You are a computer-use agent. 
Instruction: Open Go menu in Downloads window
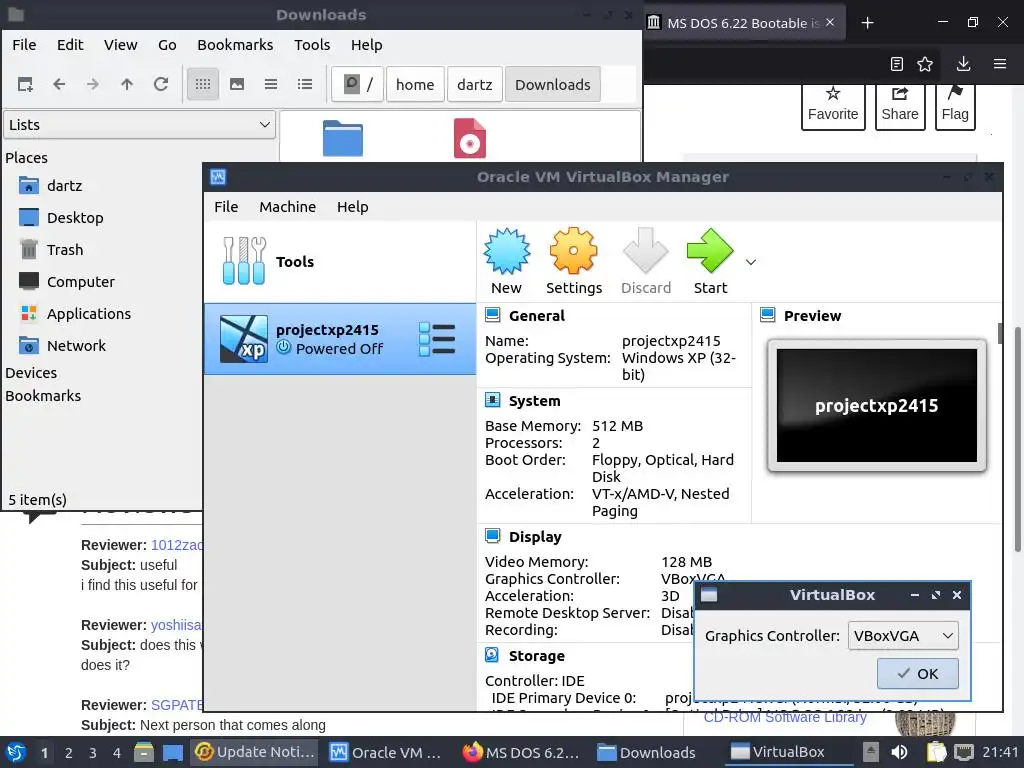tap(167, 45)
